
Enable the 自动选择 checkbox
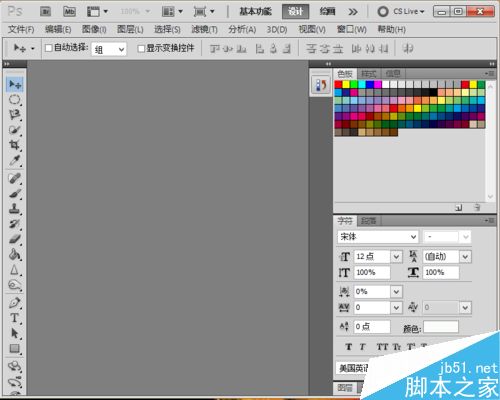[49, 48]
